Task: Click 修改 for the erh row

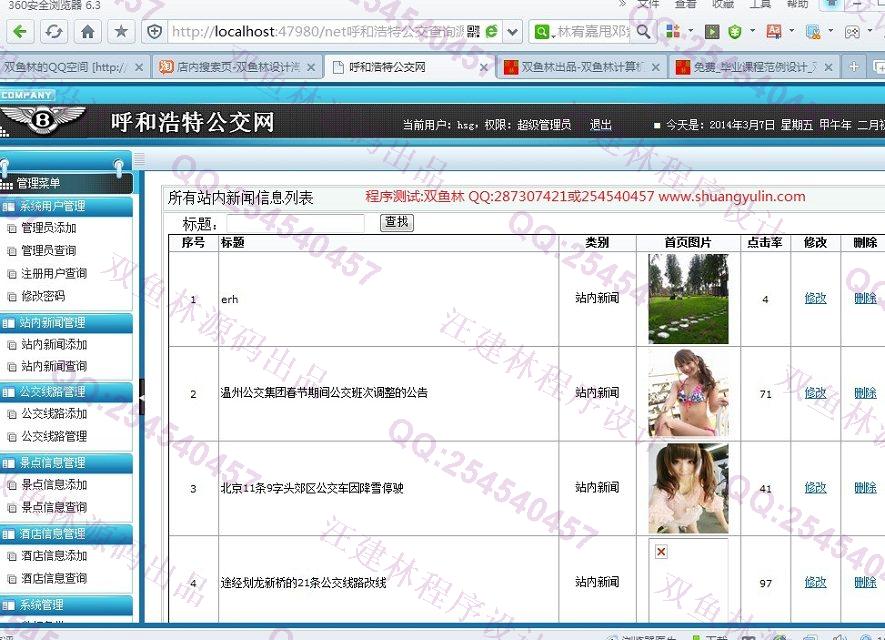Action: pyautogui.click(x=816, y=298)
